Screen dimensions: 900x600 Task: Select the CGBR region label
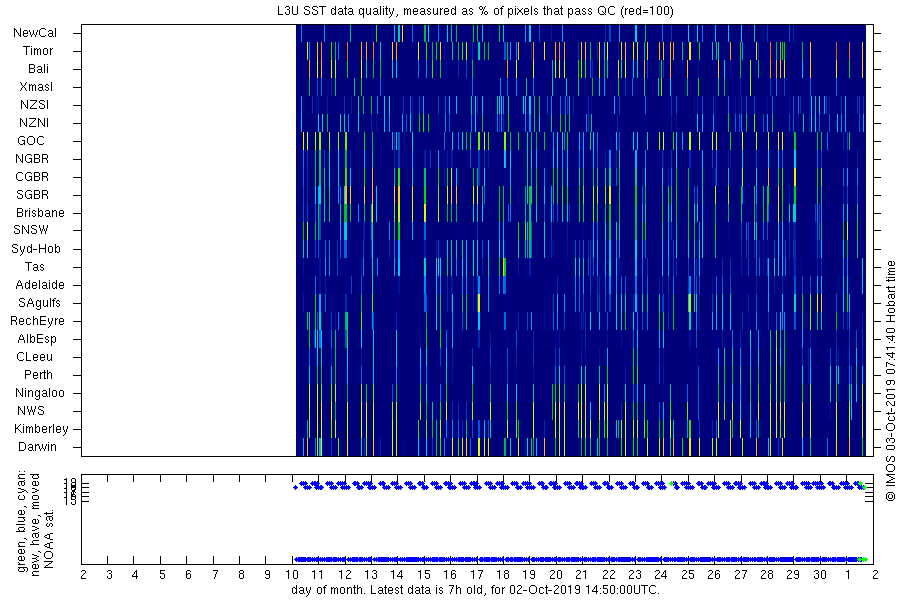[32, 177]
